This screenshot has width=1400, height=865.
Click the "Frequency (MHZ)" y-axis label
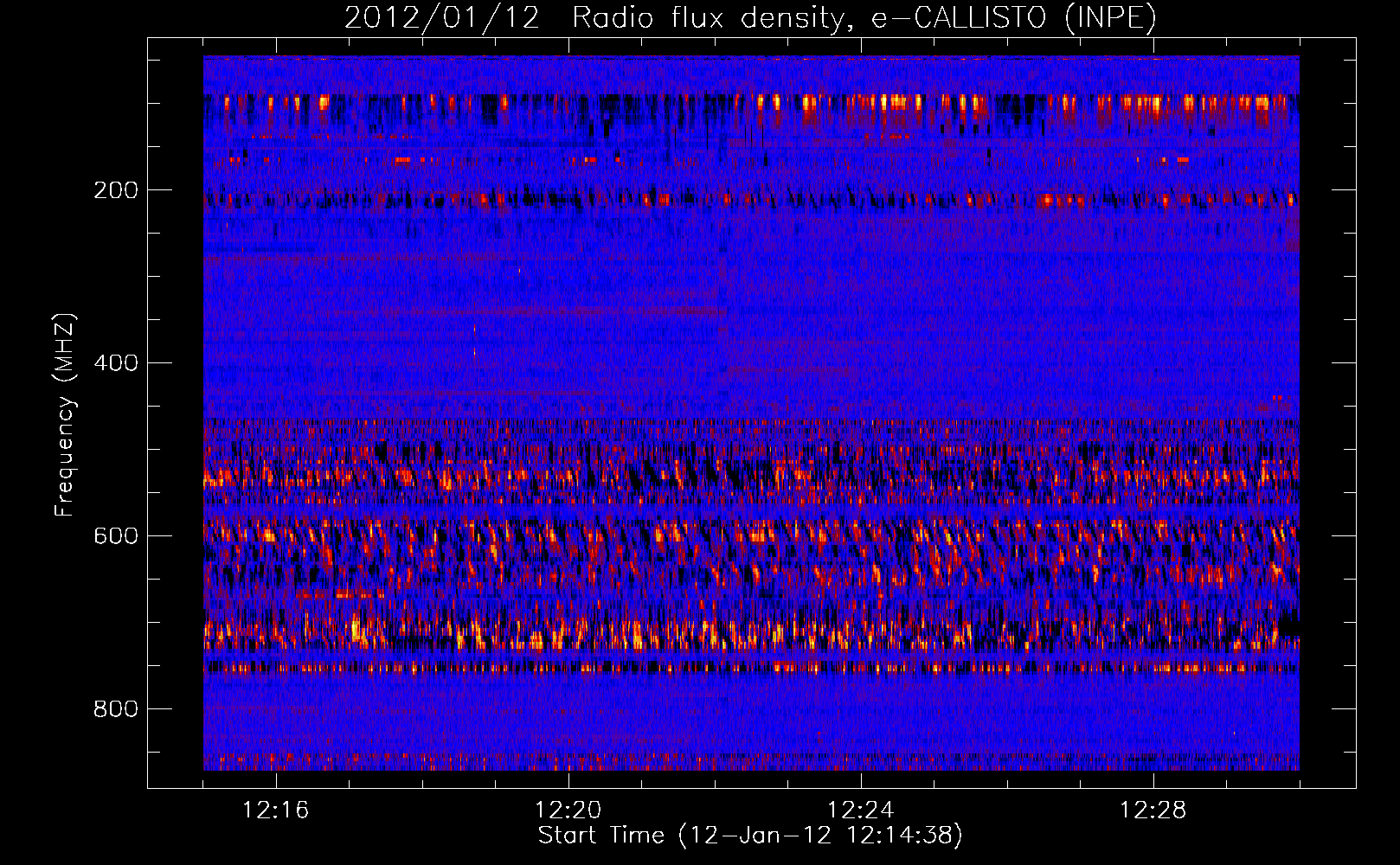[x=65, y=415]
